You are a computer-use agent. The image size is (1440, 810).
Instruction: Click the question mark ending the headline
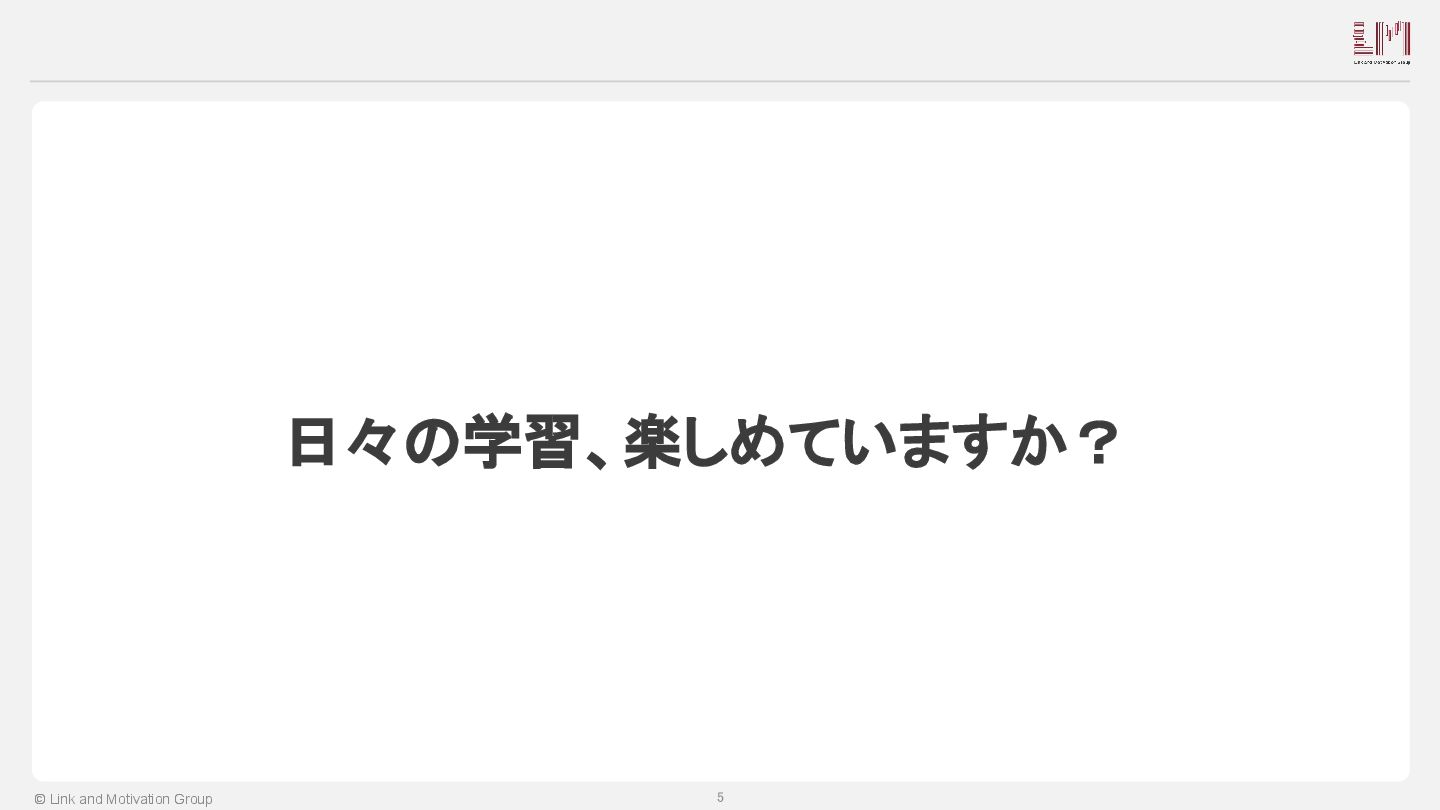click(x=1100, y=442)
